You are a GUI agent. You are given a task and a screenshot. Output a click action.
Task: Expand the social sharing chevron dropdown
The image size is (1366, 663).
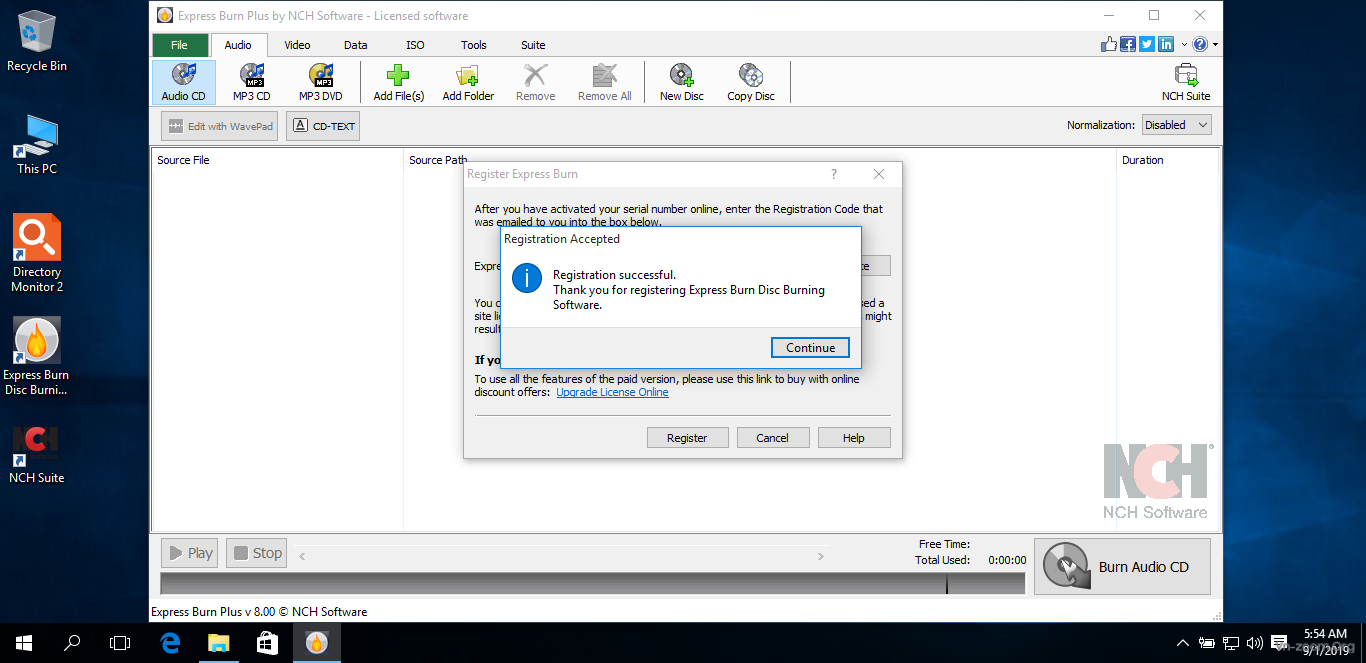(1184, 44)
